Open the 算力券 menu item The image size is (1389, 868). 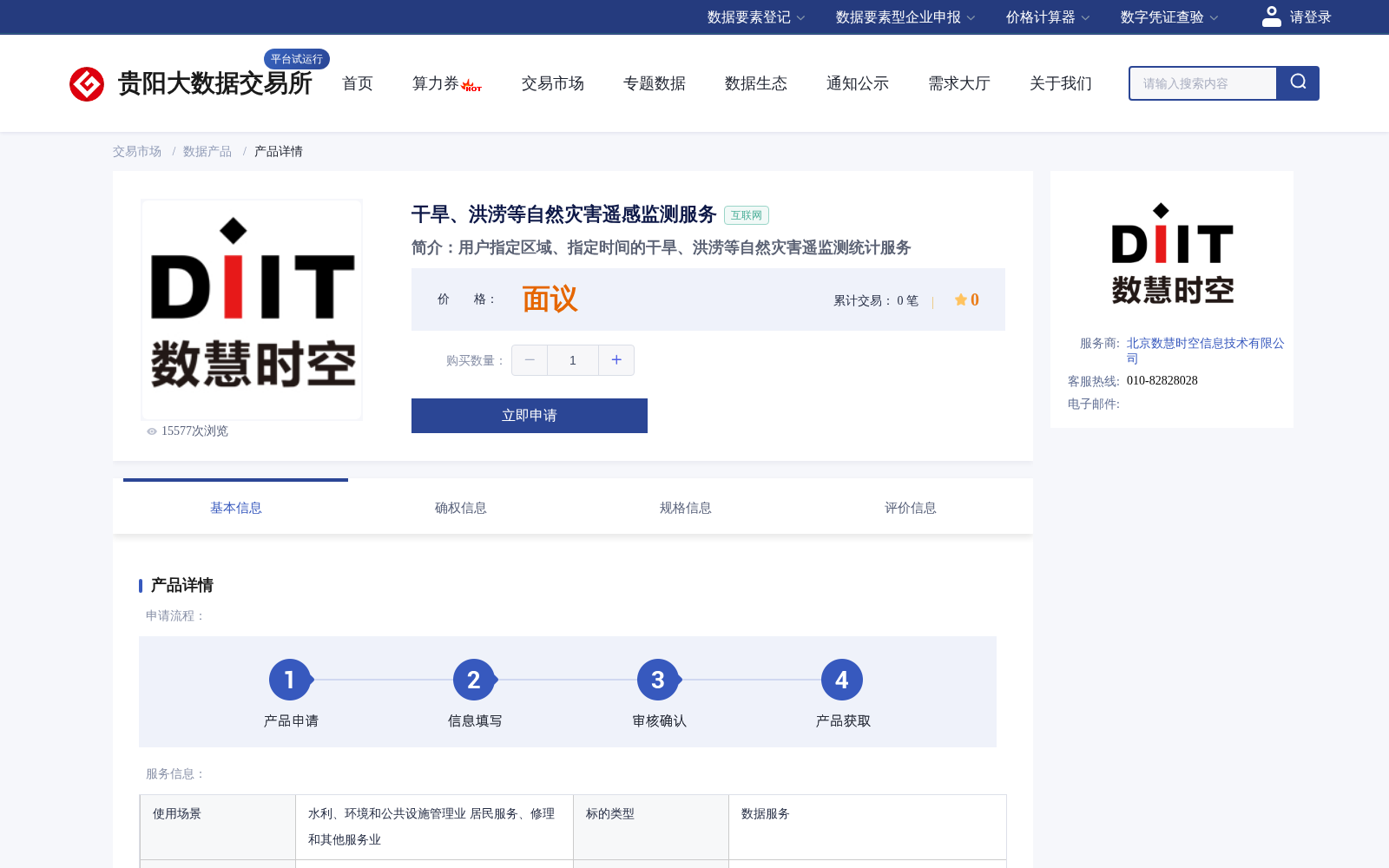pos(436,83)
